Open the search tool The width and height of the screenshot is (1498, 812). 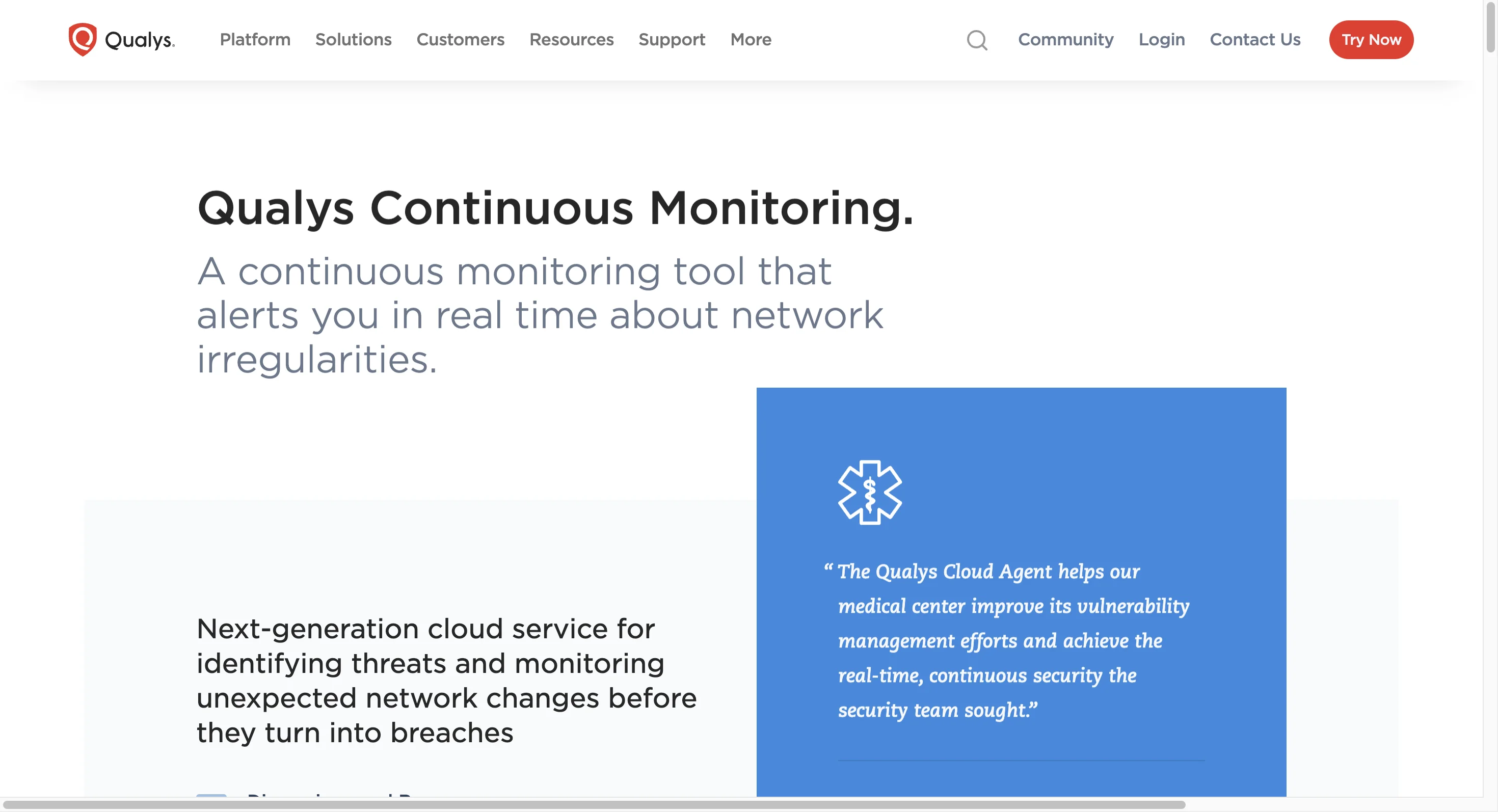pos(976,40)
